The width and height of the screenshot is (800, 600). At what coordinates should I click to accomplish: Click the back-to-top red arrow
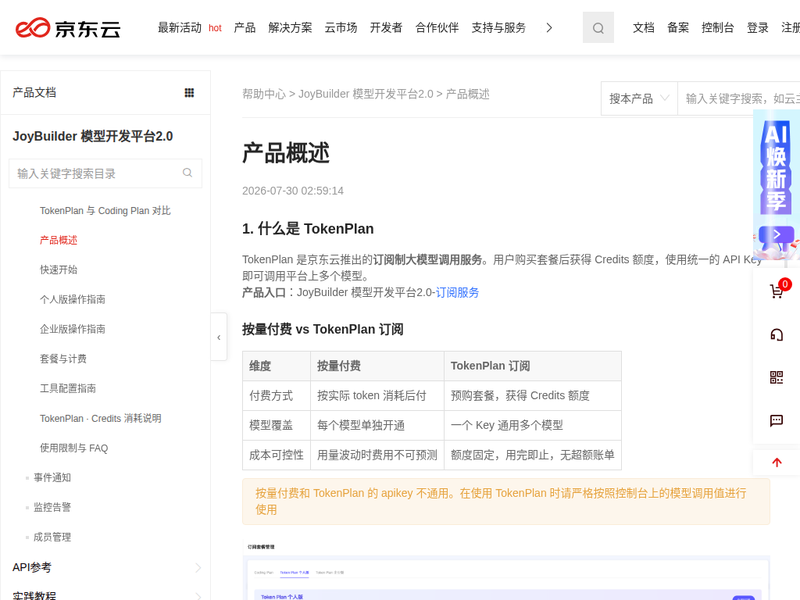tap(777, 462)
